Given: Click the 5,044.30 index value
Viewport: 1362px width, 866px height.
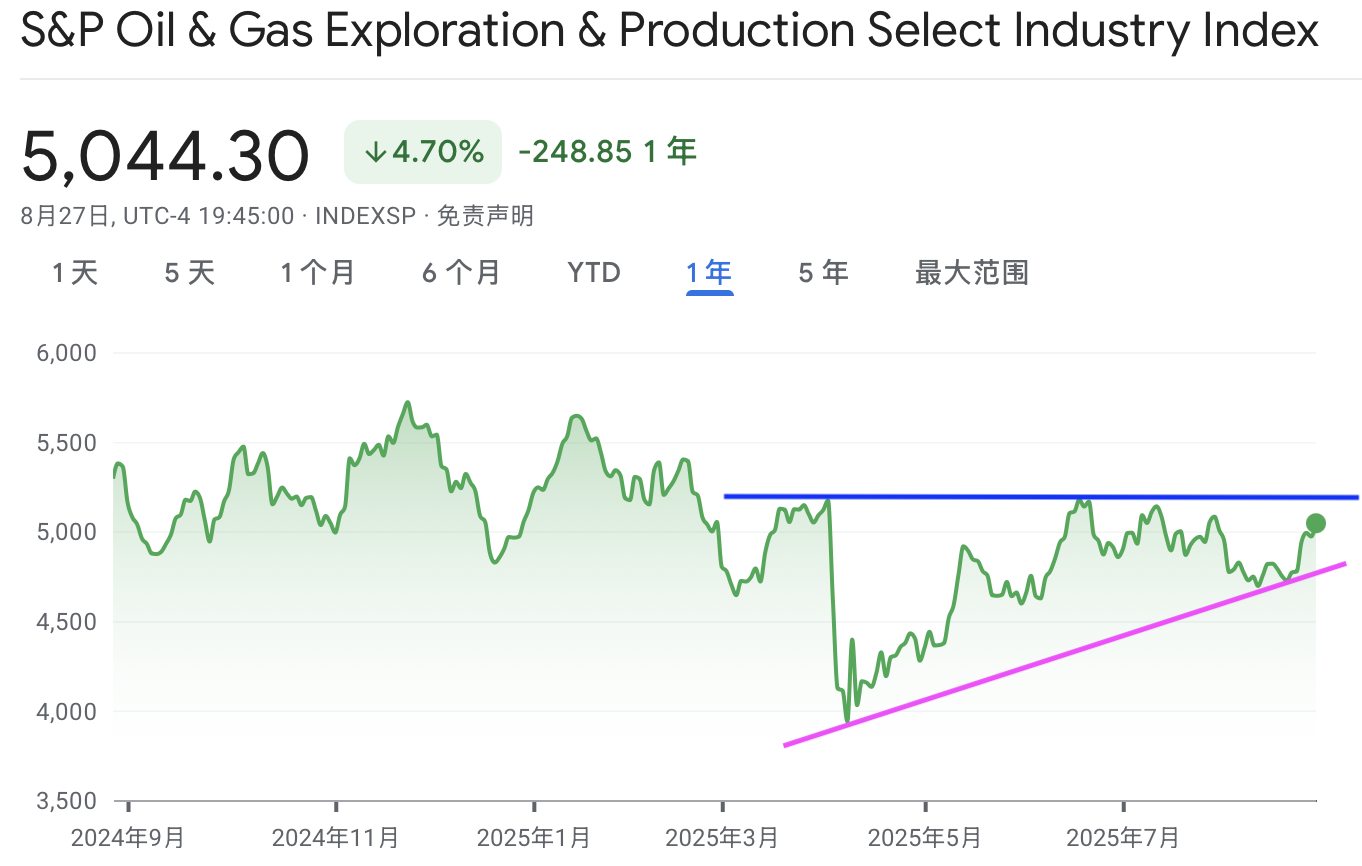Looking at the screenshot, I should tap(165, 157).
